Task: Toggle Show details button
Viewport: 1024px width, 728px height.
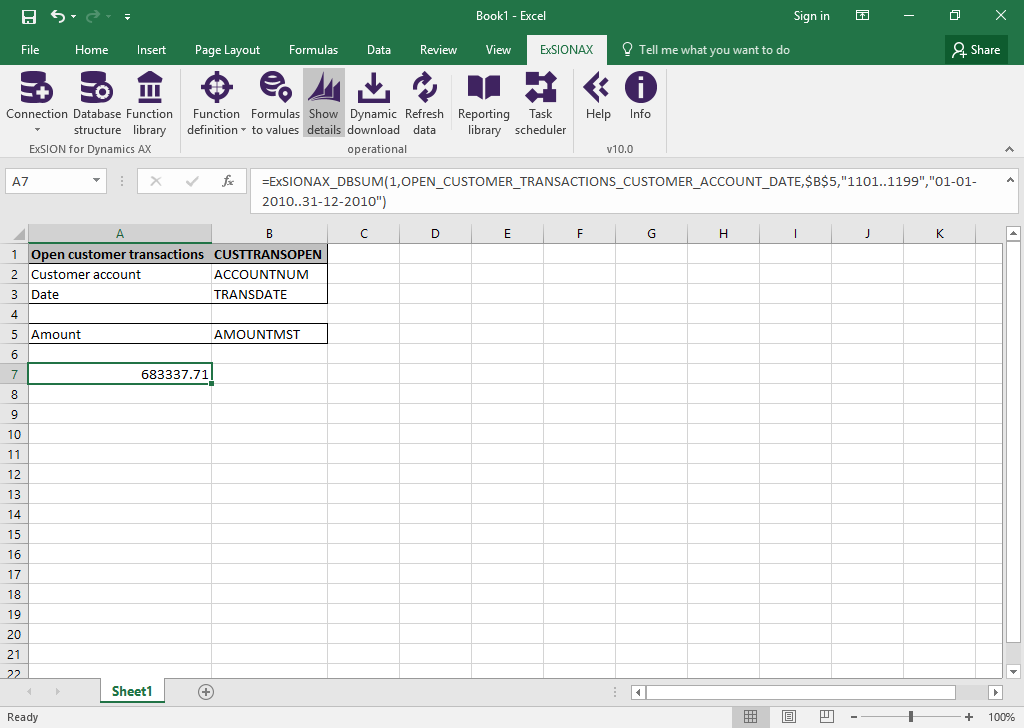Action: pyautogui.click(x=324, y=103)
